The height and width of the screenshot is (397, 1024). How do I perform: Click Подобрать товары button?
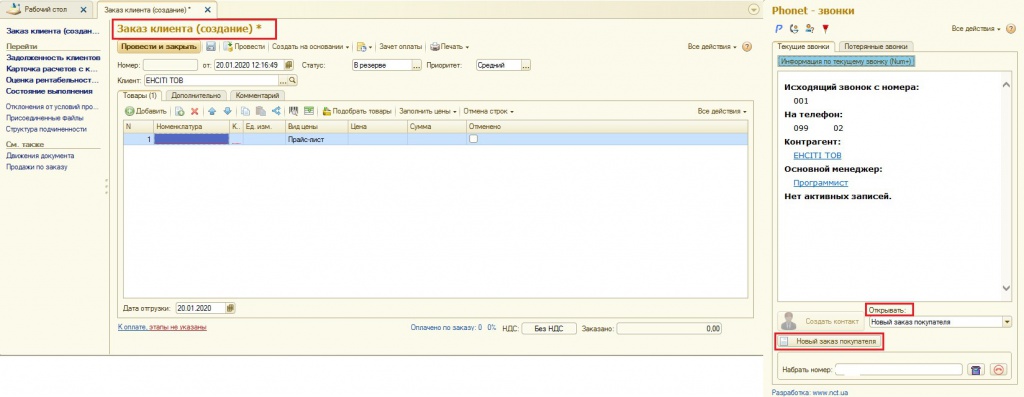357,112
